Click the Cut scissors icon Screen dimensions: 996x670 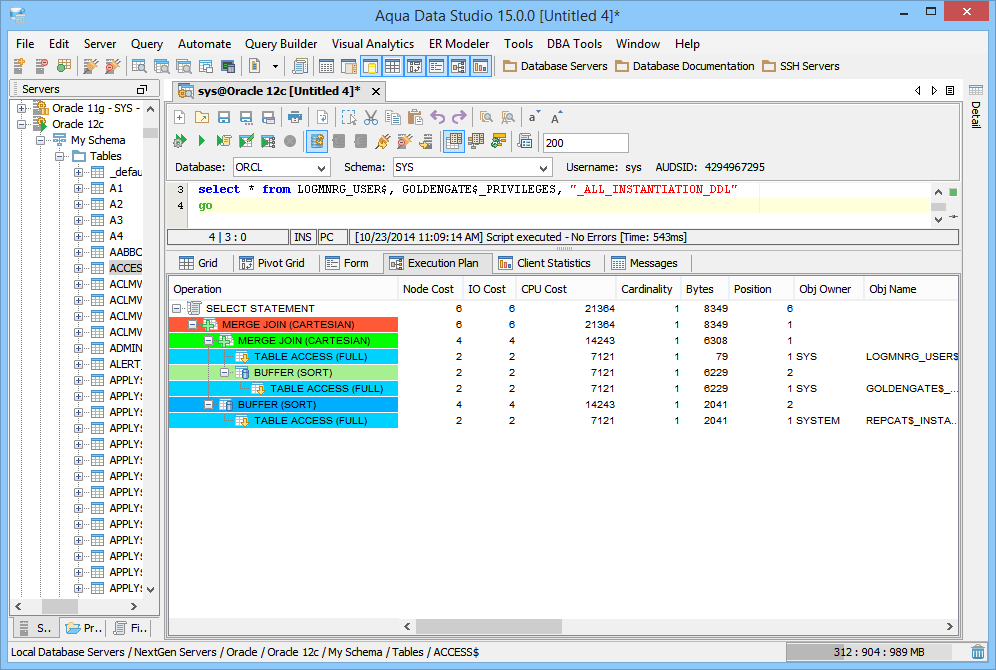click(x=371, y=117)
